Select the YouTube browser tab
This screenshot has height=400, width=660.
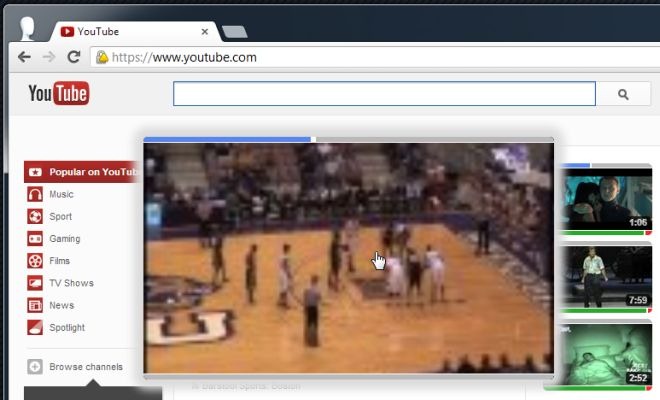(135, 32)
